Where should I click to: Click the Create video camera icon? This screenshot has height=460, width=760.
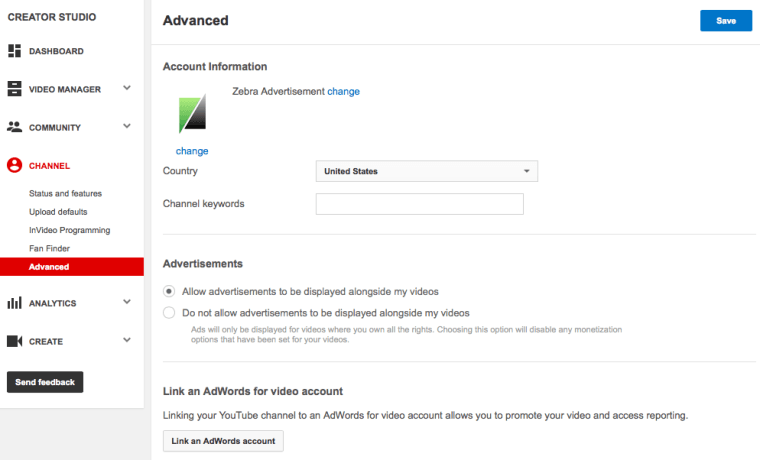[x=15, y=341]
